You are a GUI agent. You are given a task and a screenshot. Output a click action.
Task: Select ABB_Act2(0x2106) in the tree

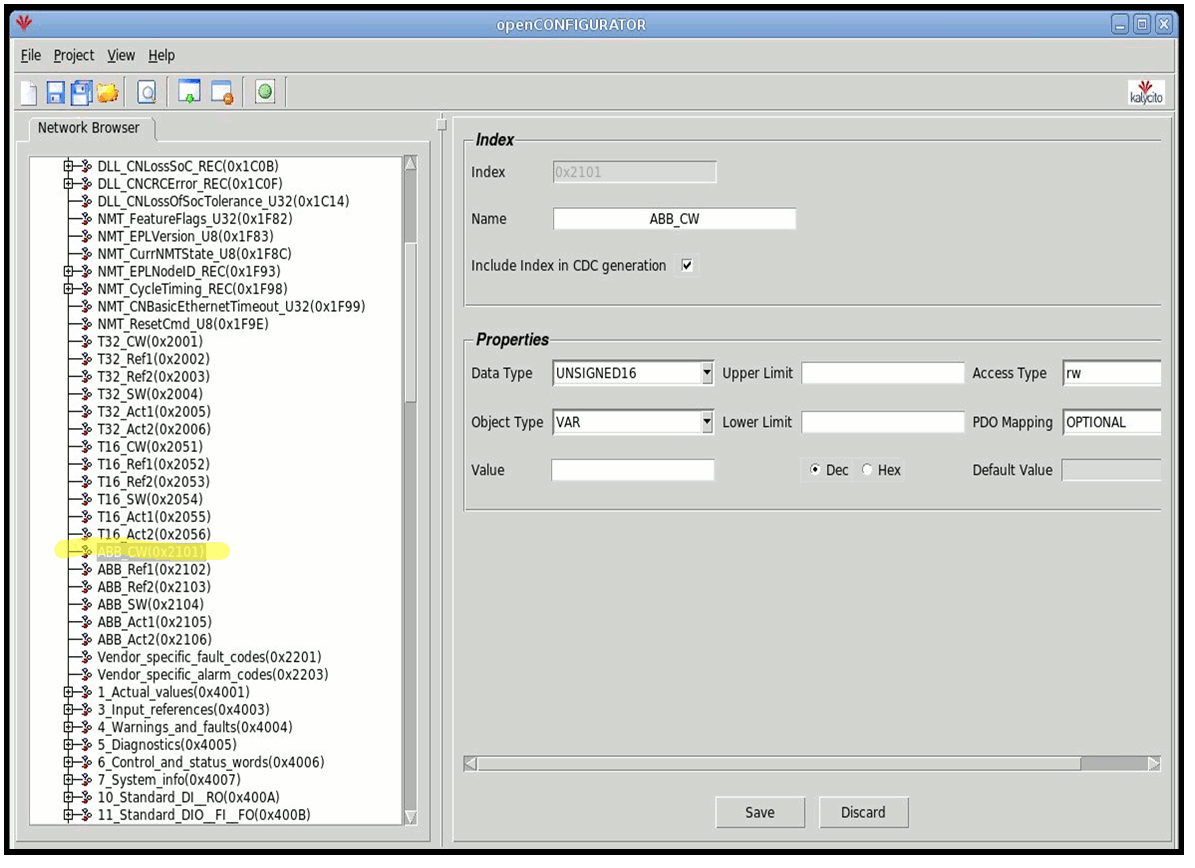(155, 639)
